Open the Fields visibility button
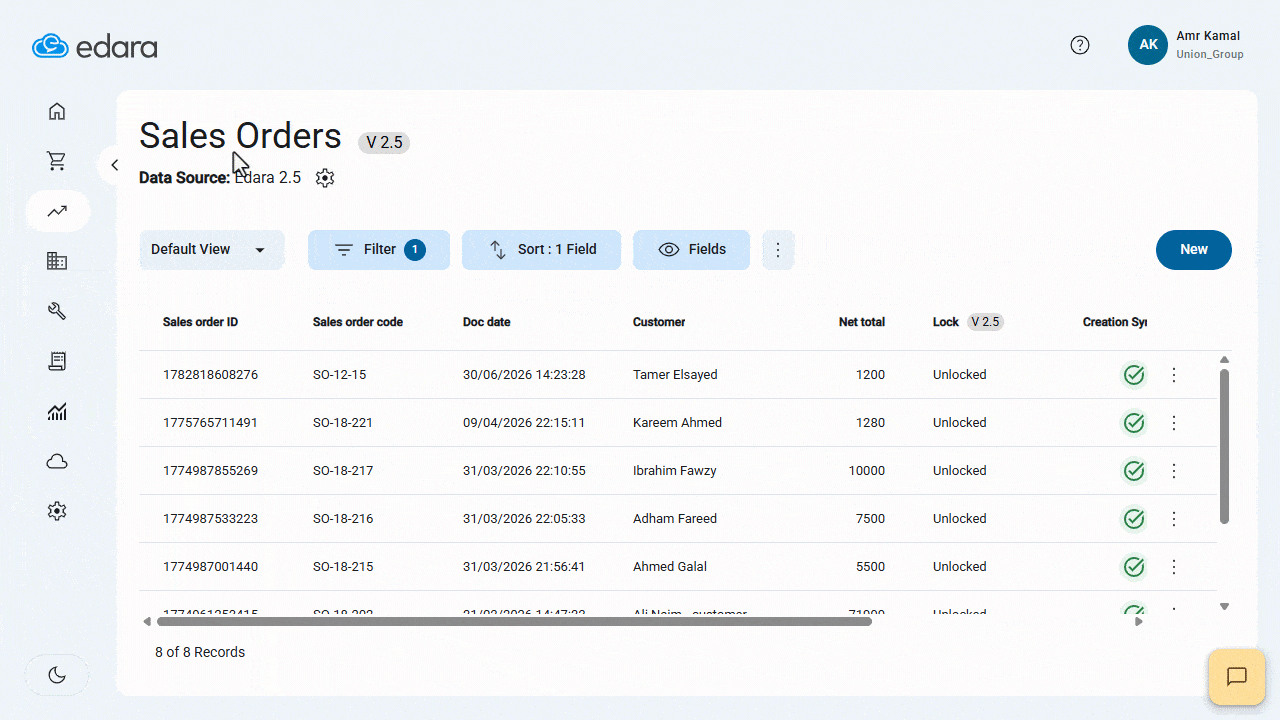1280x720 pixels. [691, 250]
